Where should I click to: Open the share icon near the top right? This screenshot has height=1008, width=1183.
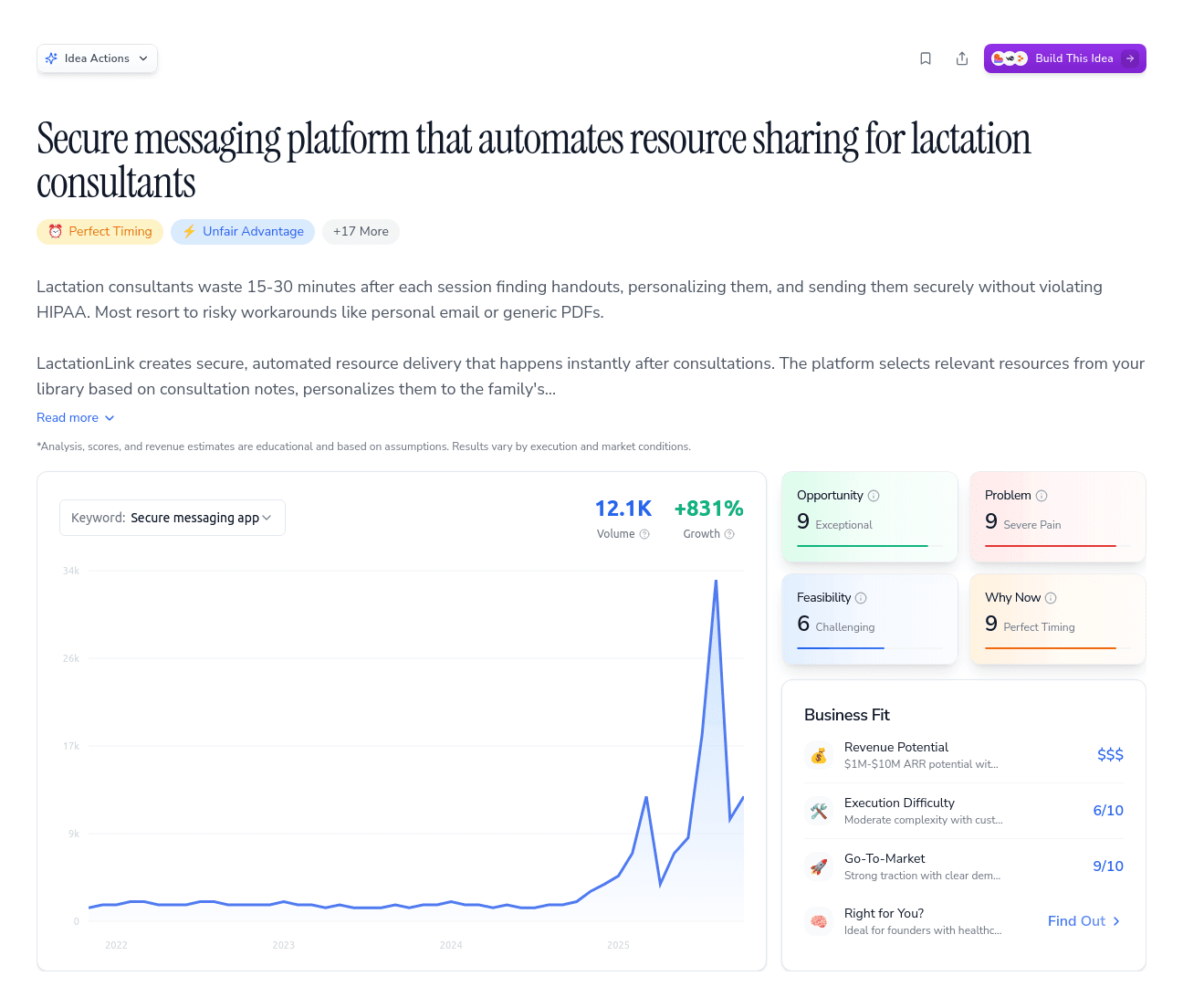click(962, 58)
